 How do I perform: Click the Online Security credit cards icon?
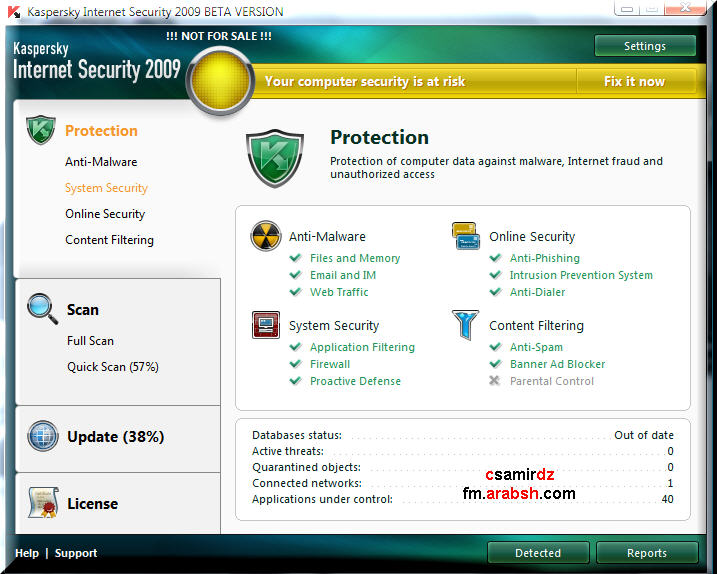coord(466,236)
